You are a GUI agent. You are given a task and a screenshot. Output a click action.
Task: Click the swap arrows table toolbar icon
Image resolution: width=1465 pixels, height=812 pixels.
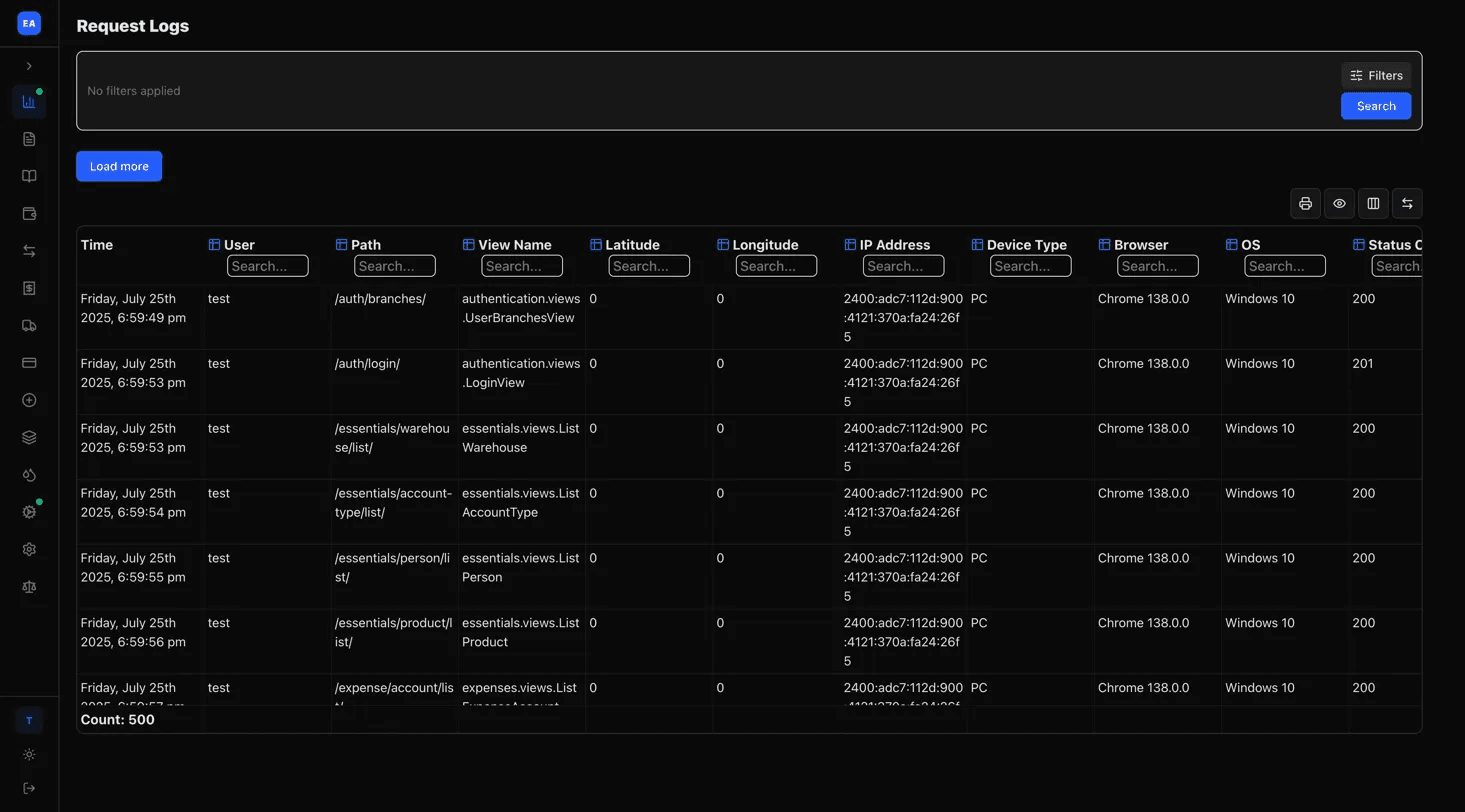[x=1407, y=203]
